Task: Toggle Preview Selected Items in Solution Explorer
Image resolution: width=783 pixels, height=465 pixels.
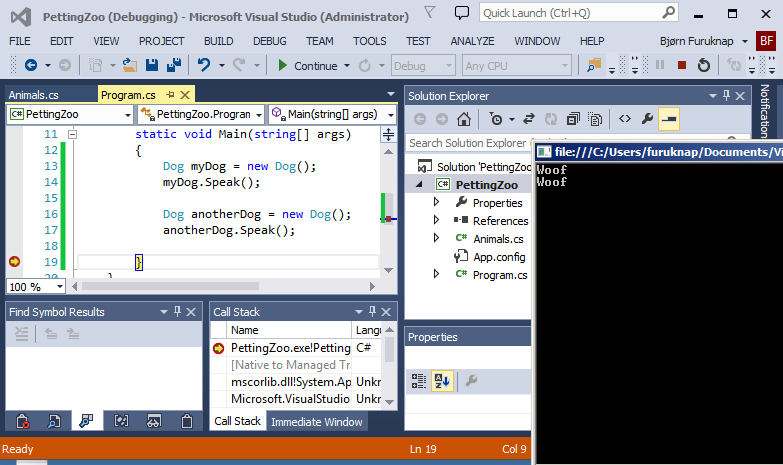Action: 669,119
